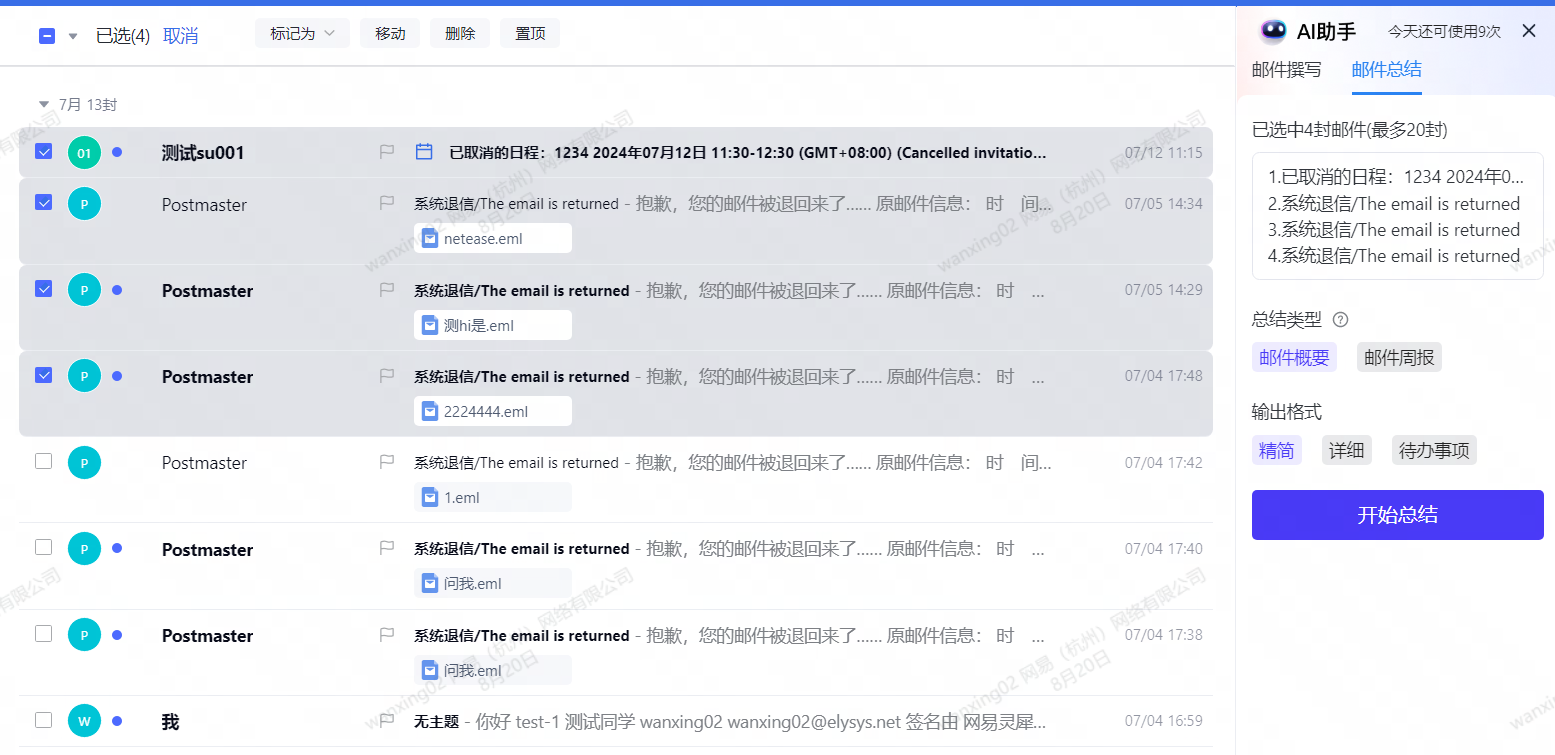Screen dimensions: 1555x755
Task: Select the 邮件概要 summary type
Action: (1294, 357)
